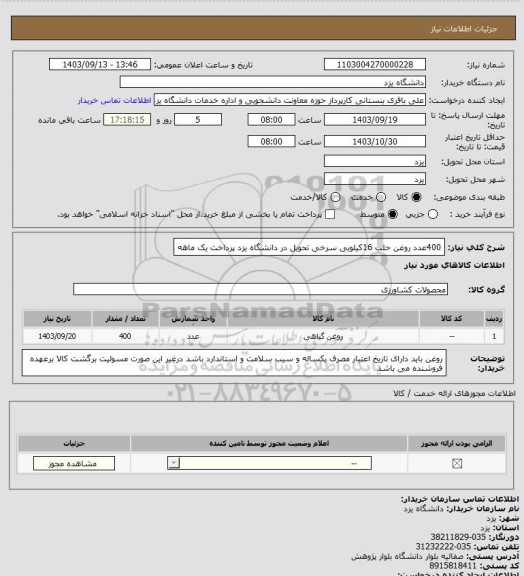Viewport: 524px width, 576px height.
Task: Click the price validity date 1403/10/30
Action: (375, 141)
